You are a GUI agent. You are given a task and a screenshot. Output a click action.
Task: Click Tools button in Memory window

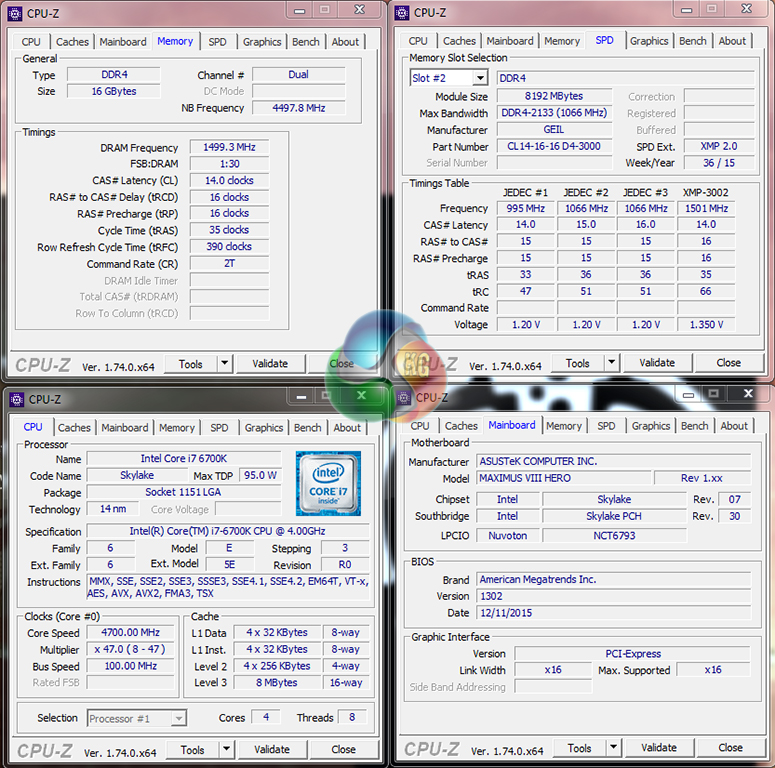[191, 364]
